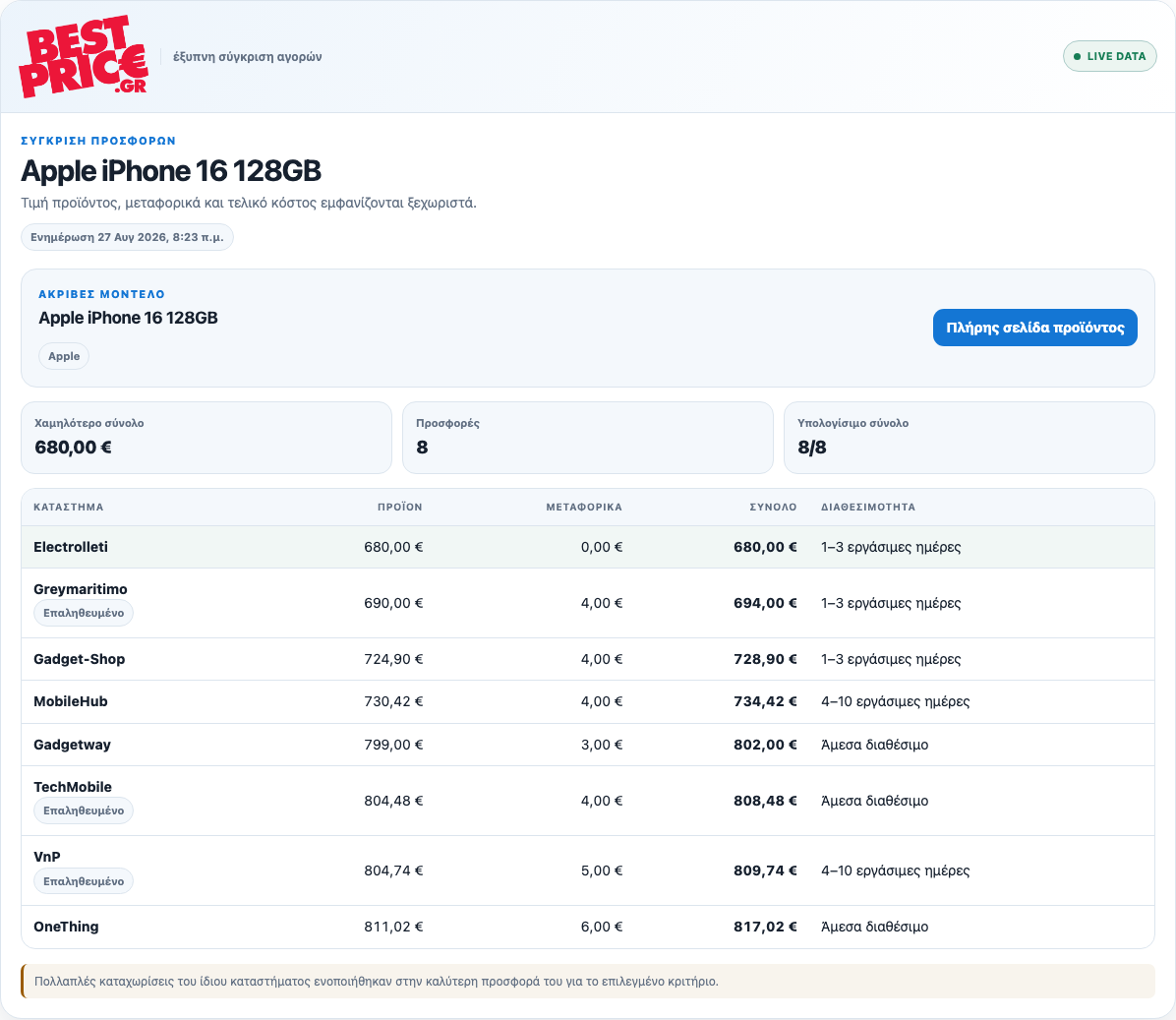The image size is (1176, 1020).
Task: Click TechMobile product price 804,48 €
Action: [x=393, y=801]
